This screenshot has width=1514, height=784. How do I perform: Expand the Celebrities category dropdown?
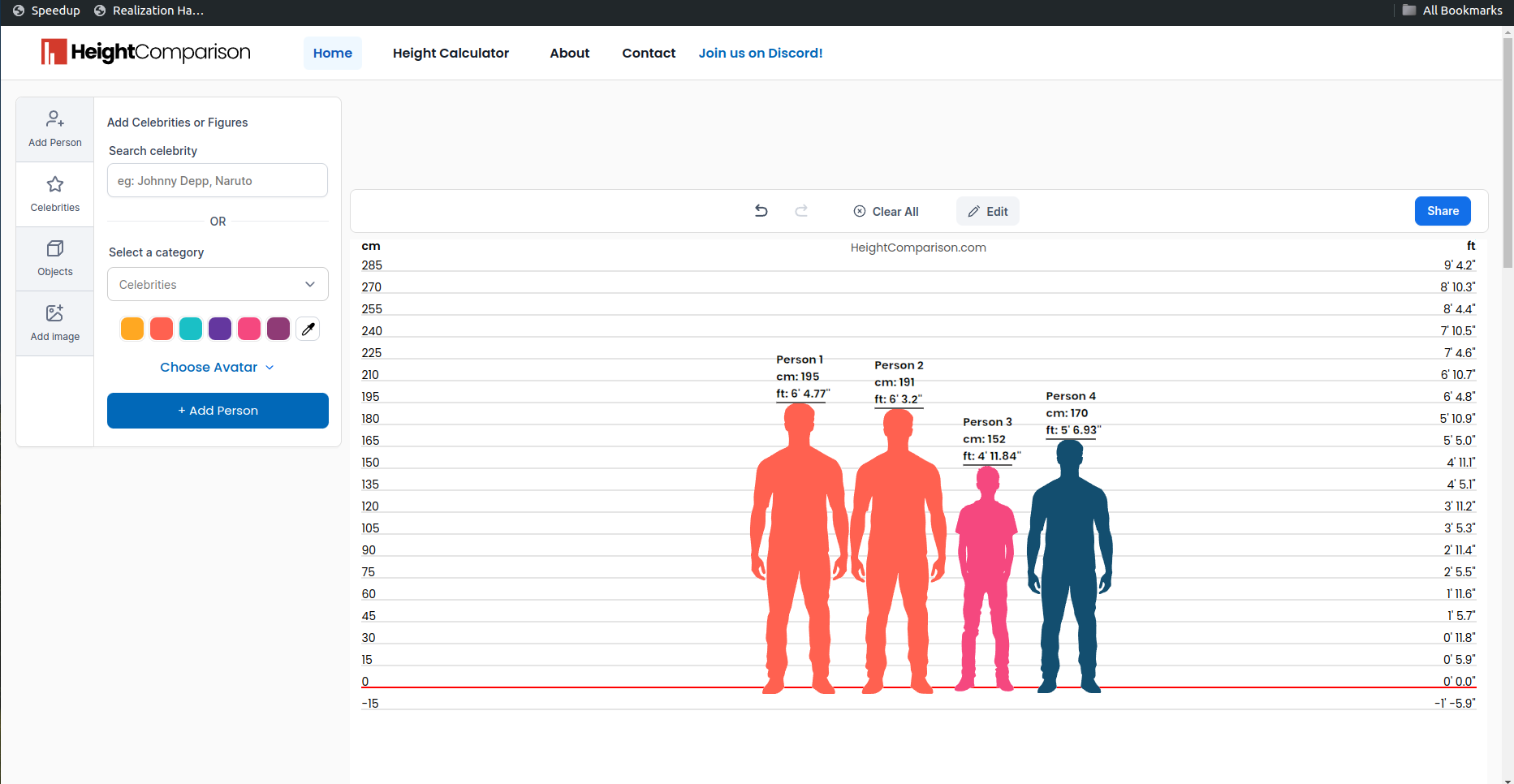[218, 284]
